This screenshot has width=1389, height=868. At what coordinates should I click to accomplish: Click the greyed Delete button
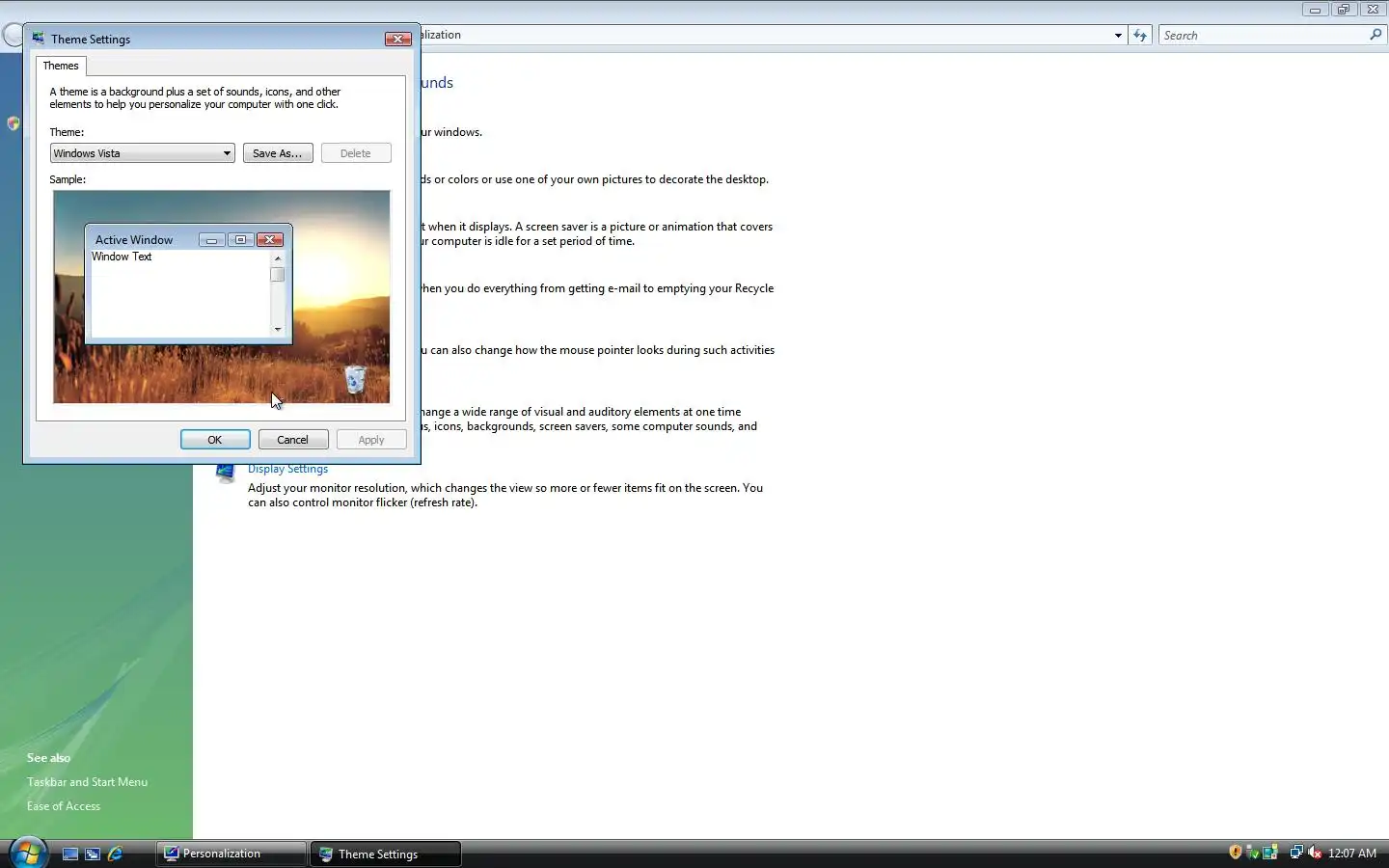coord(356,153)
